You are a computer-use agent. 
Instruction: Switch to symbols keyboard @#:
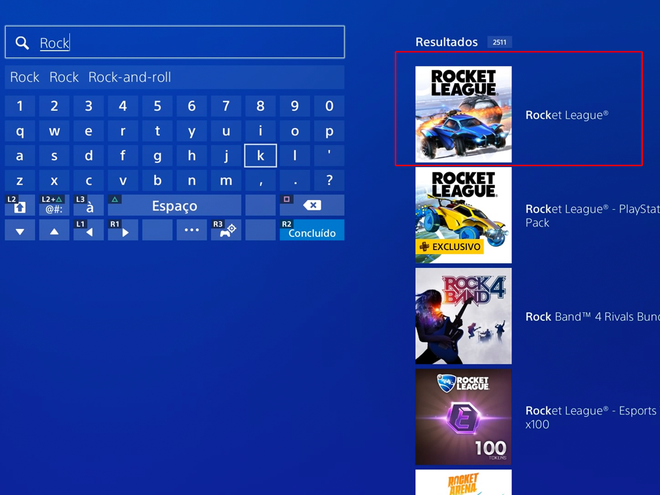(x=54, y=205)
